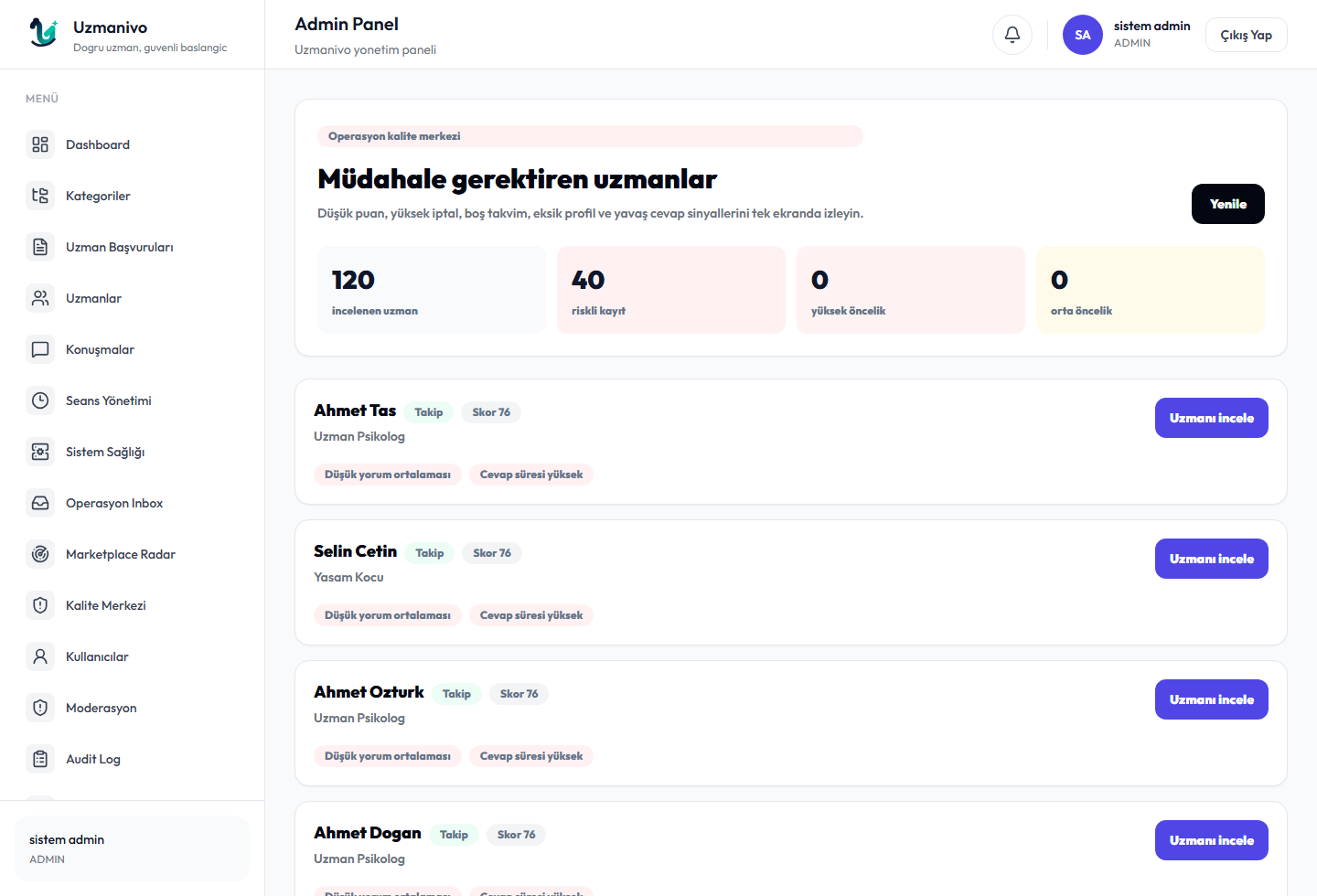Click Takip tag on Ahmet Tas
Viewport: 1317px width, 896px height.
tap(428, 412)
